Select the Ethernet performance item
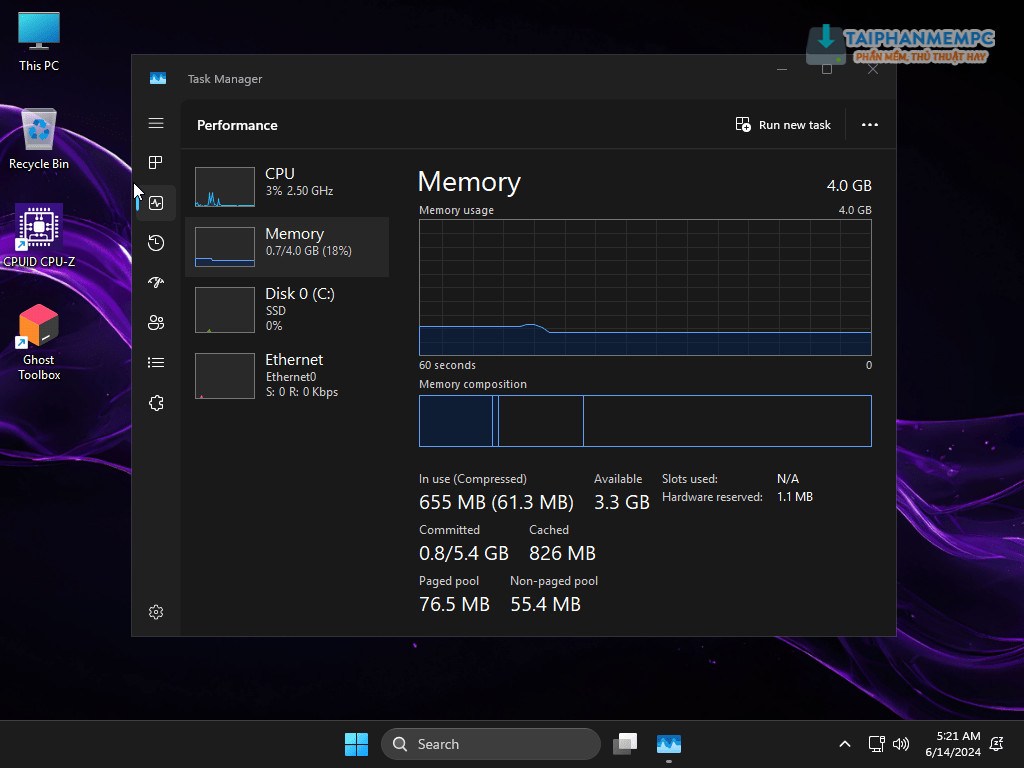Viewport: 1024px width, 768px height. point(287,375)
